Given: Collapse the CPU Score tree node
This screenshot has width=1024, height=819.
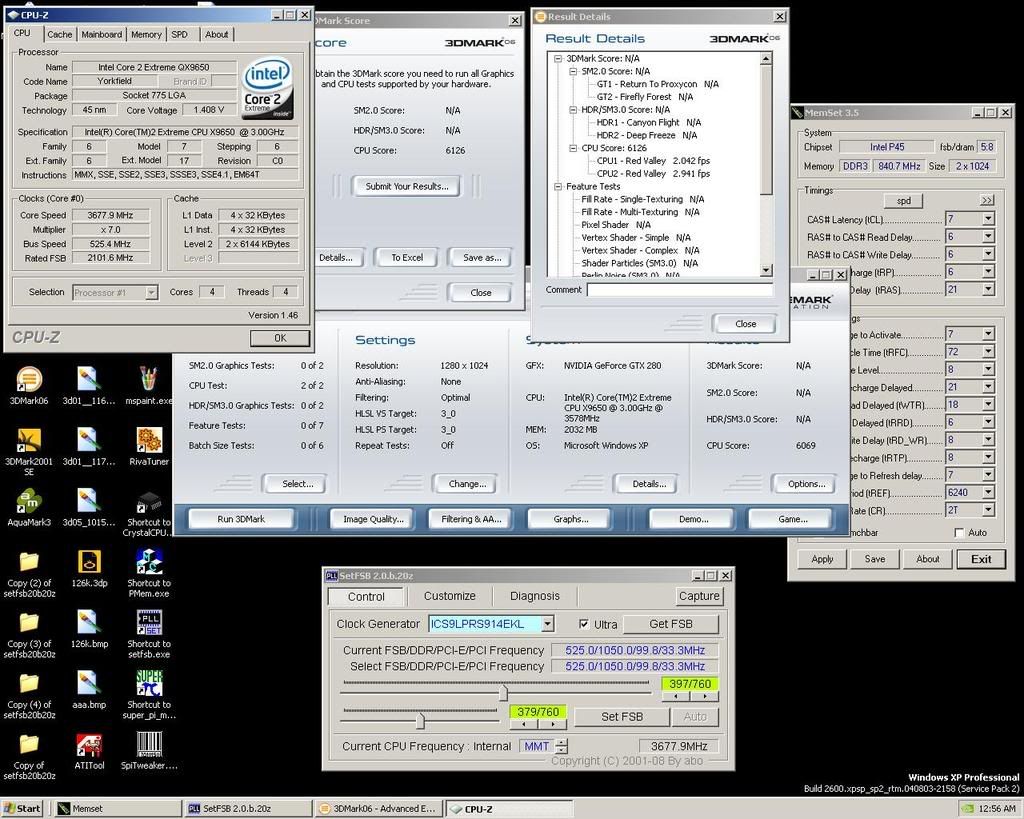Looking at the screenshot, I should coord(573,148).
